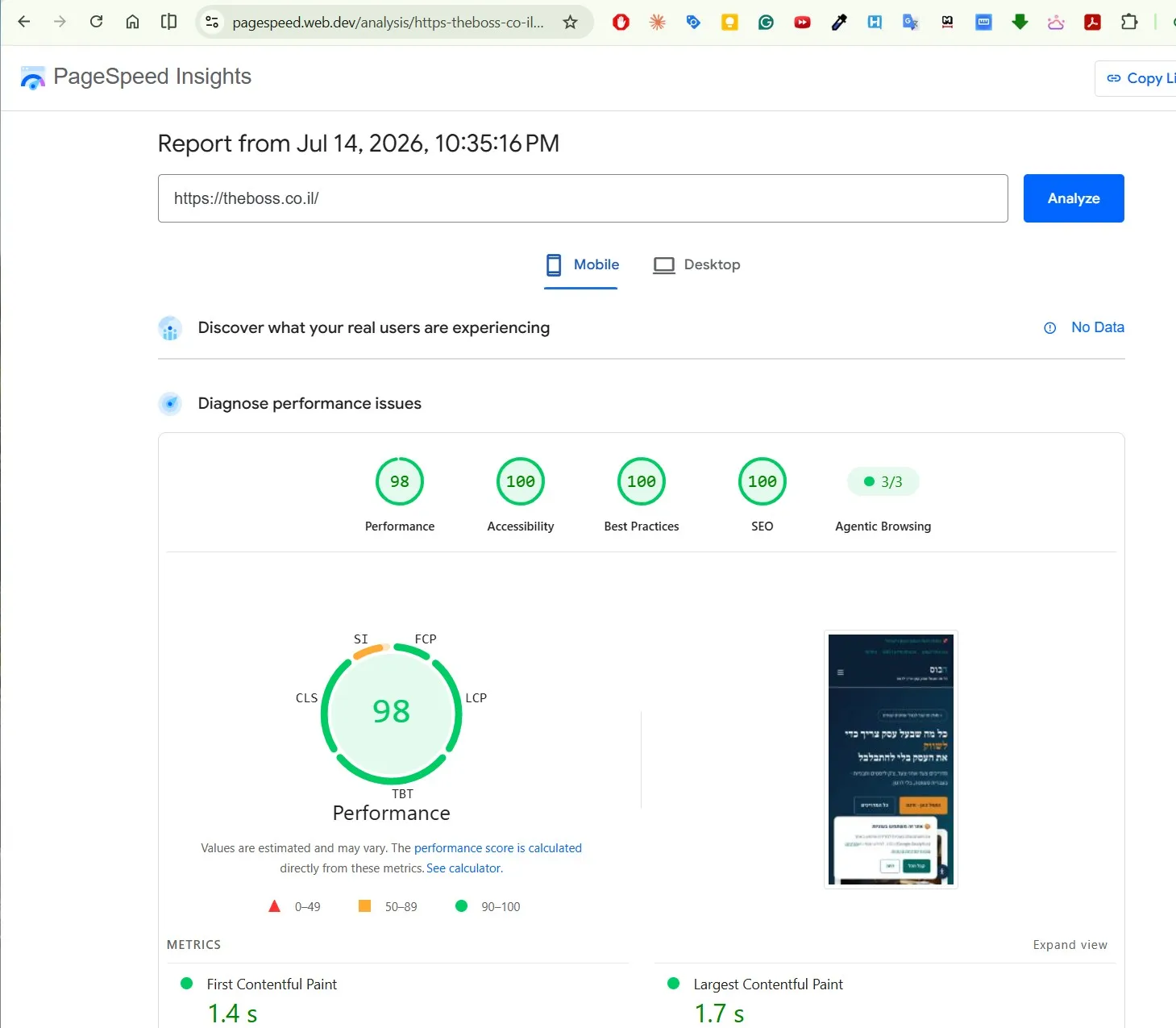Open the Google Translate extension
Screen dimensions: 1176x1028
[911, 22]
